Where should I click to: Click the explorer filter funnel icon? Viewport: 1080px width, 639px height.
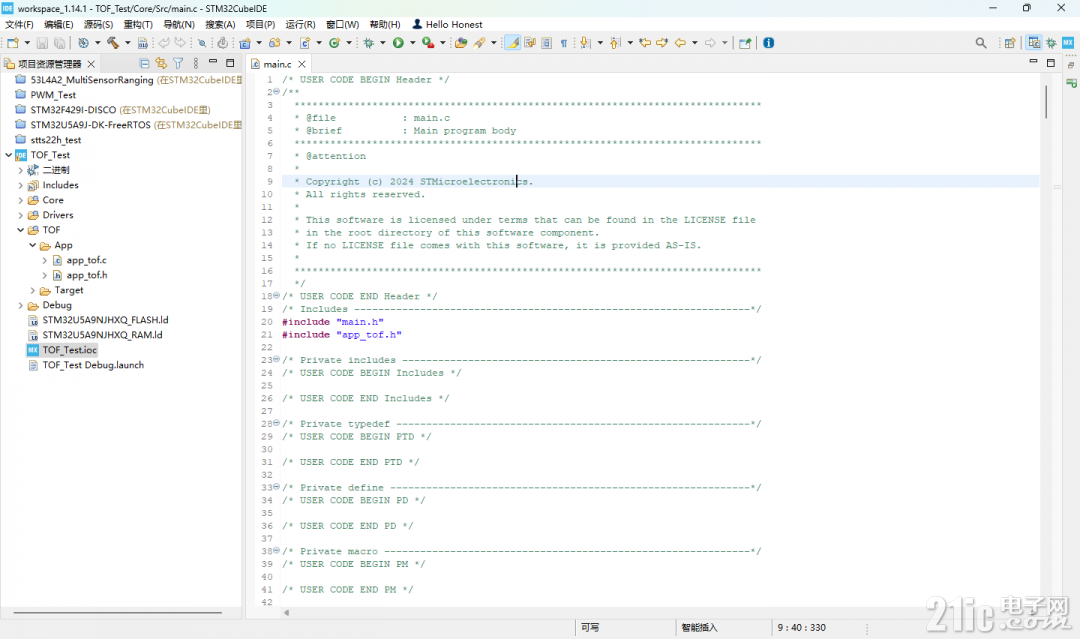(x=178, y=63)
